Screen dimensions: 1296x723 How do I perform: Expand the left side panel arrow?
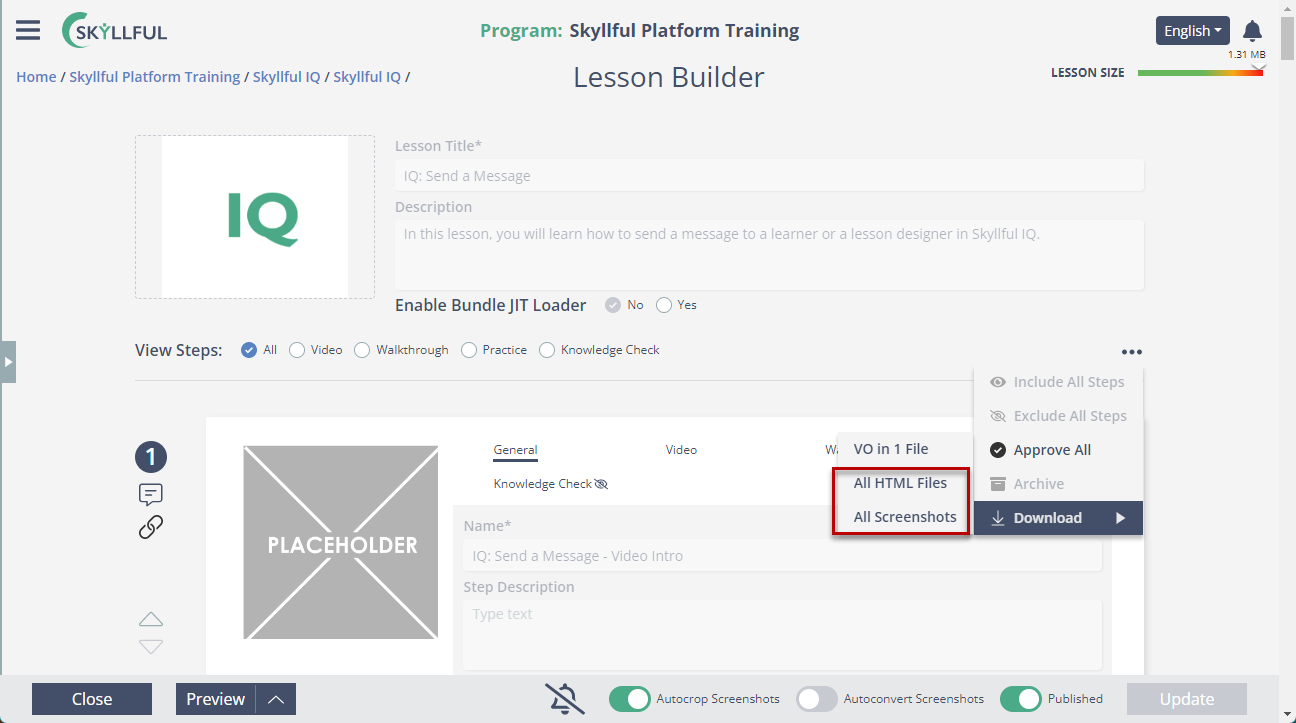coord(8,362)
